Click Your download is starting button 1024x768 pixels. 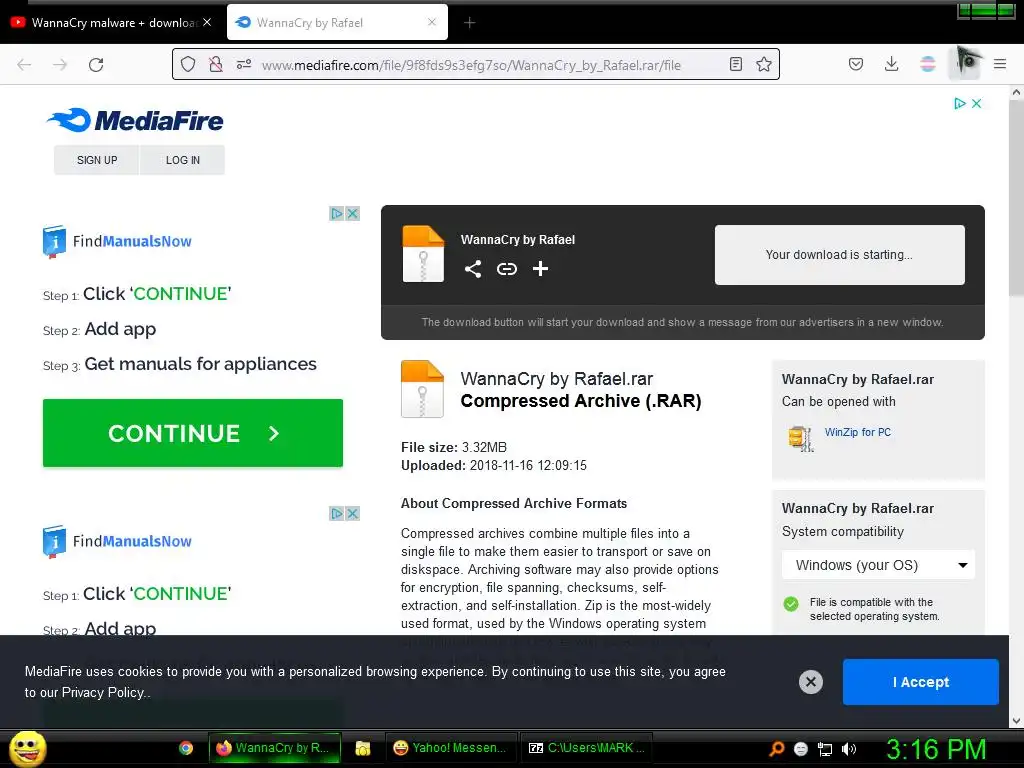(839, 255)
